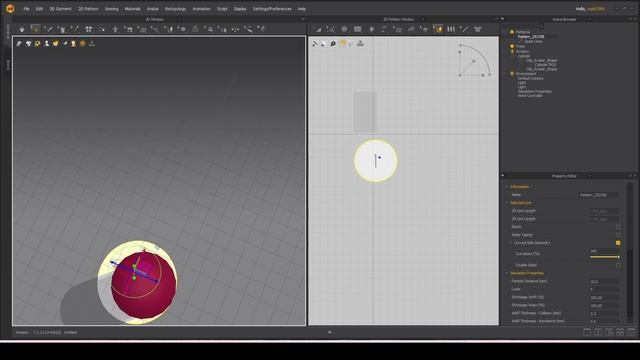Click the highlighted yellow icon in 2D viewport

tap(342, 43)
